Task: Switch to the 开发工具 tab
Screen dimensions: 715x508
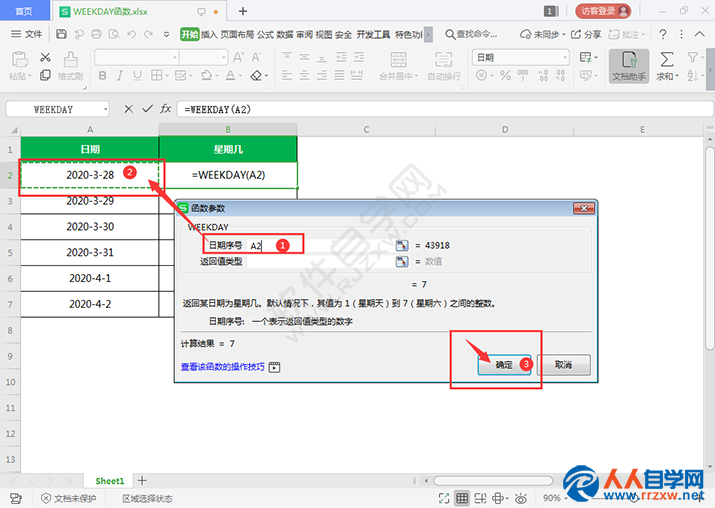Action: 373,34
